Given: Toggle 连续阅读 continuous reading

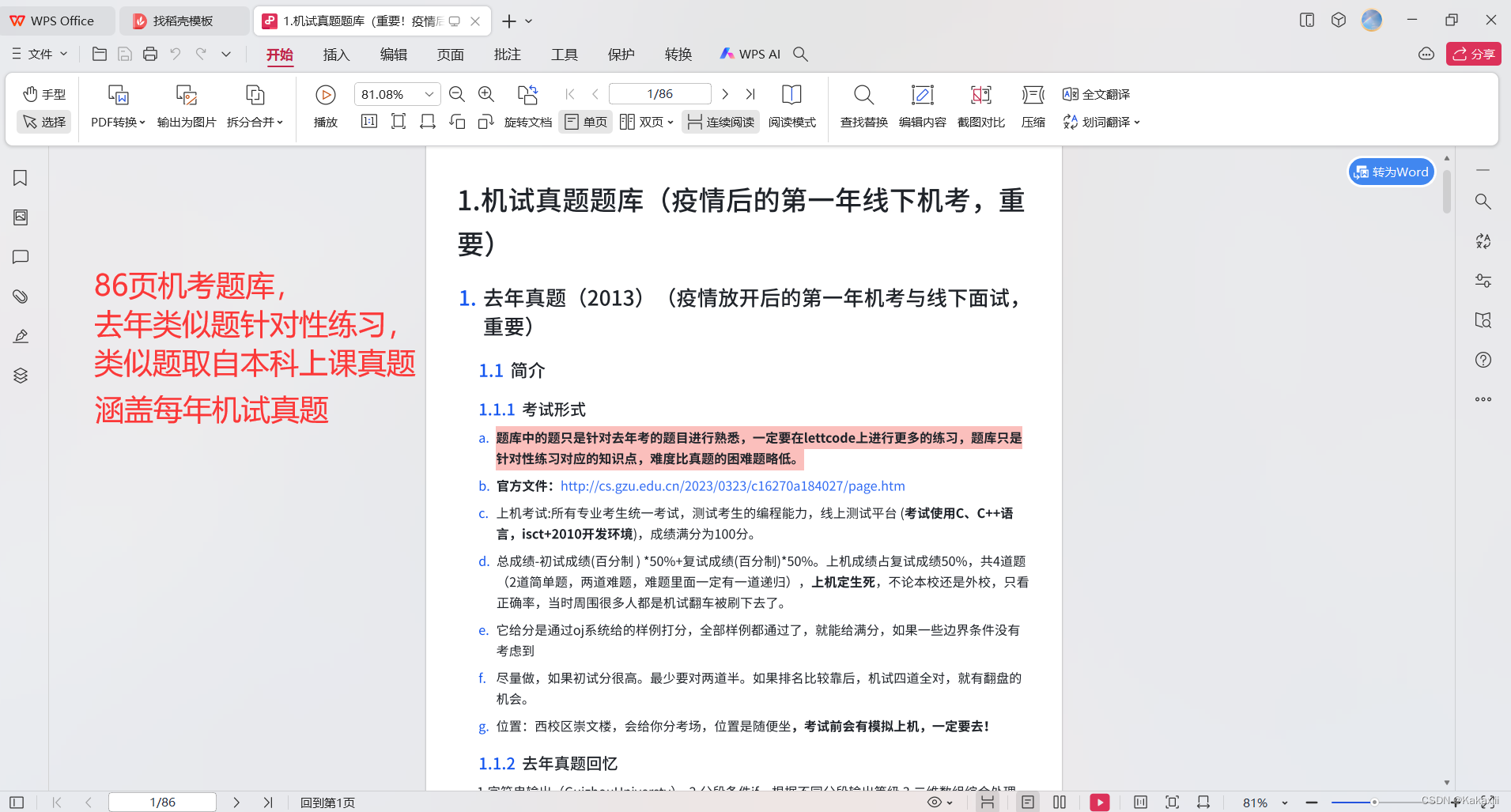Looking at the screenshot, I should tap(720, 122).
